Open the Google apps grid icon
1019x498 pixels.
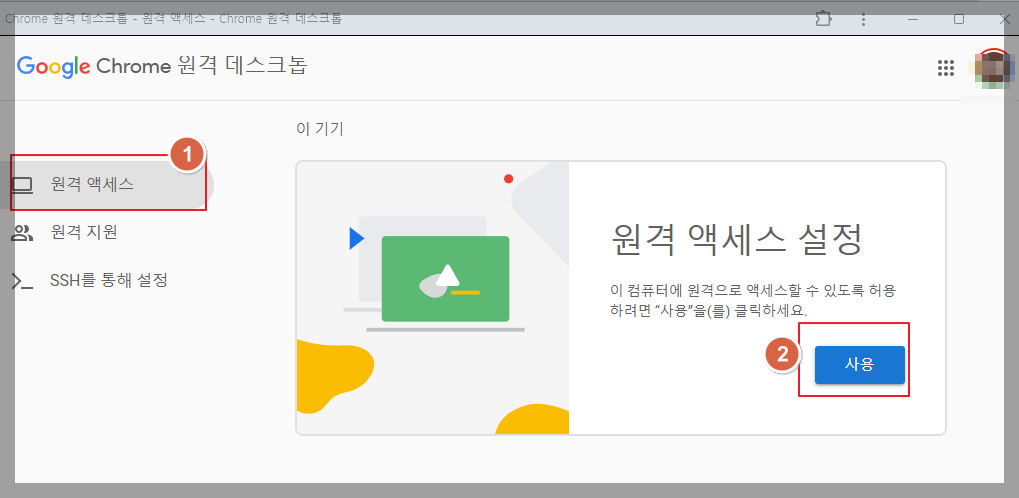click(x=946, y=68)
